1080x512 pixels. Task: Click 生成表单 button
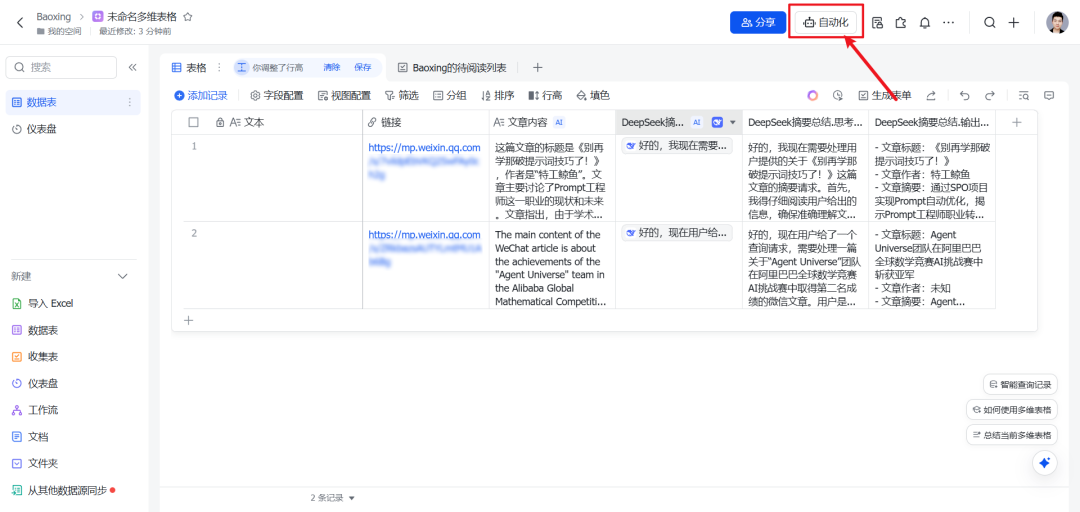(884, 96)
